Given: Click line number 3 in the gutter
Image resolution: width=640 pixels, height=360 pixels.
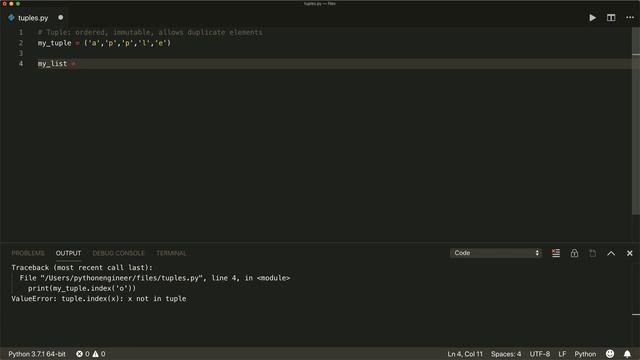Looking at the screenshot, I should coord(21,53).
